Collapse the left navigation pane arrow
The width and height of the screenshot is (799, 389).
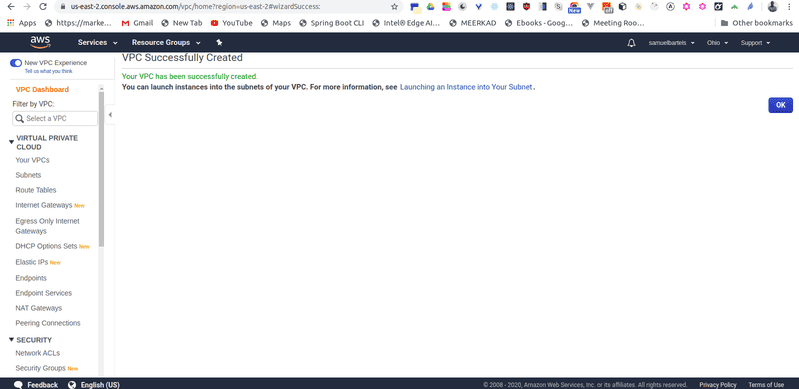coord(110,115)
